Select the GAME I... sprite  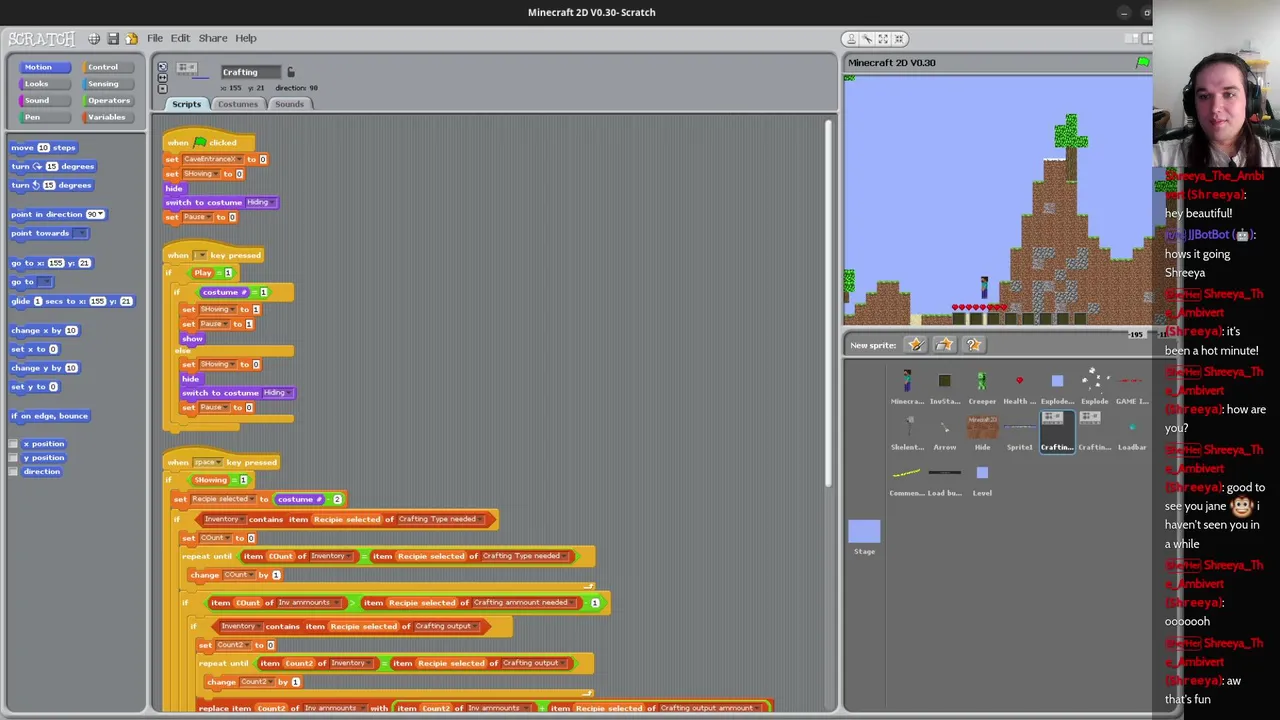click(x=1132, y=385)
